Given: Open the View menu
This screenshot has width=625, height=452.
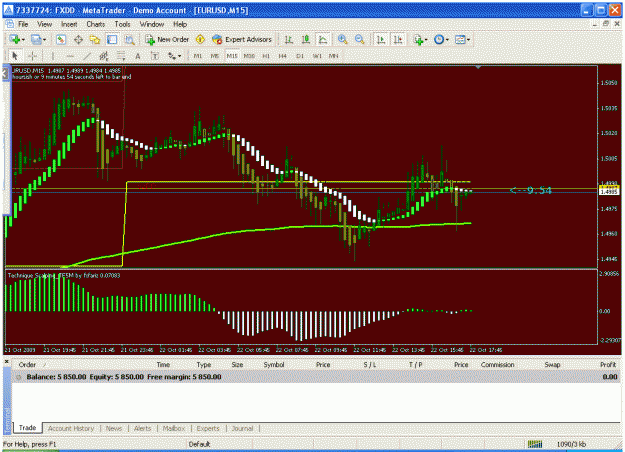Looking at the screenshot, I should coord(44,24).
